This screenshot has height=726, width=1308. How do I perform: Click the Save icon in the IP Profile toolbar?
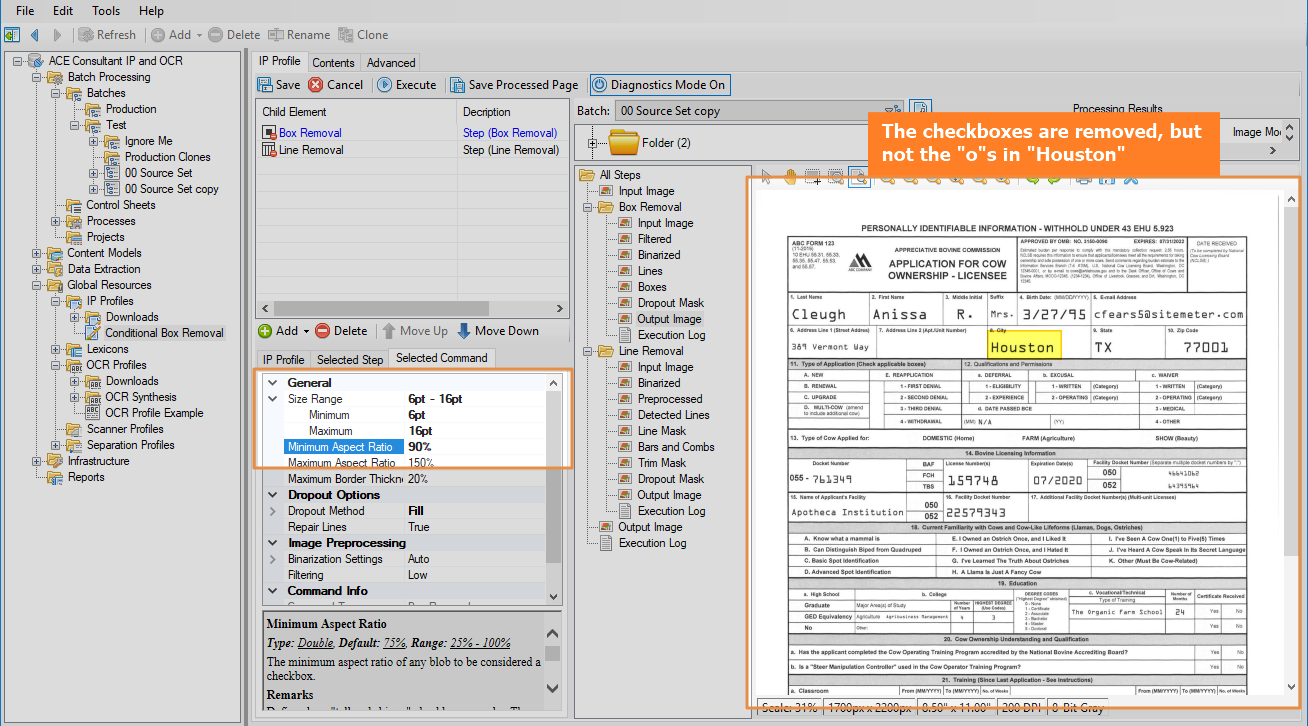coord(265,85)
